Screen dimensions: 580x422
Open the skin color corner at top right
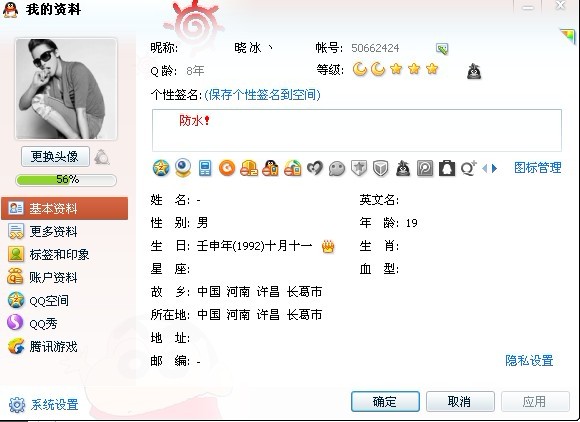coord(568,37)
